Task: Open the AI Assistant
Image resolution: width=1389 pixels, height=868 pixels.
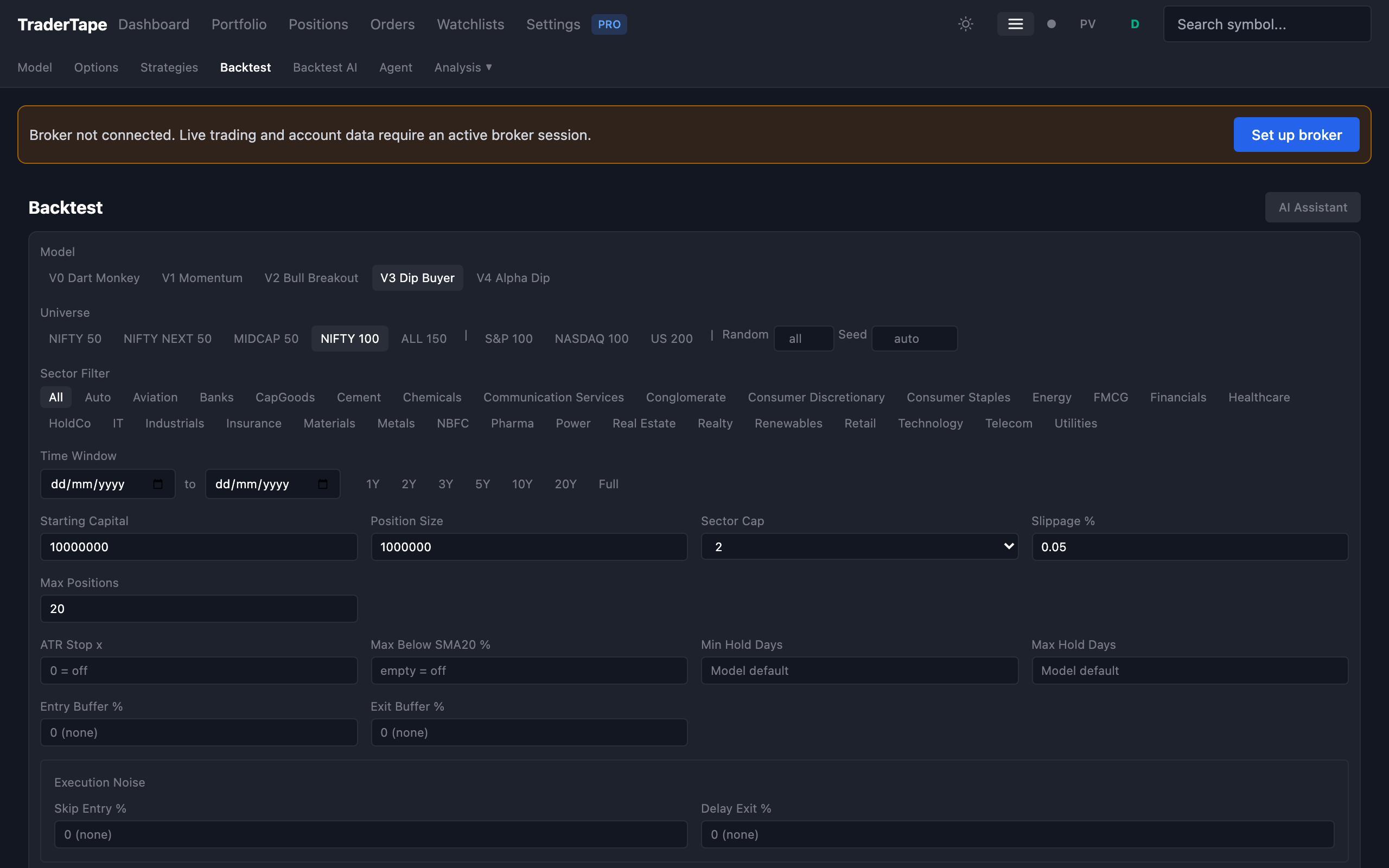Action: pos(1312,207)
